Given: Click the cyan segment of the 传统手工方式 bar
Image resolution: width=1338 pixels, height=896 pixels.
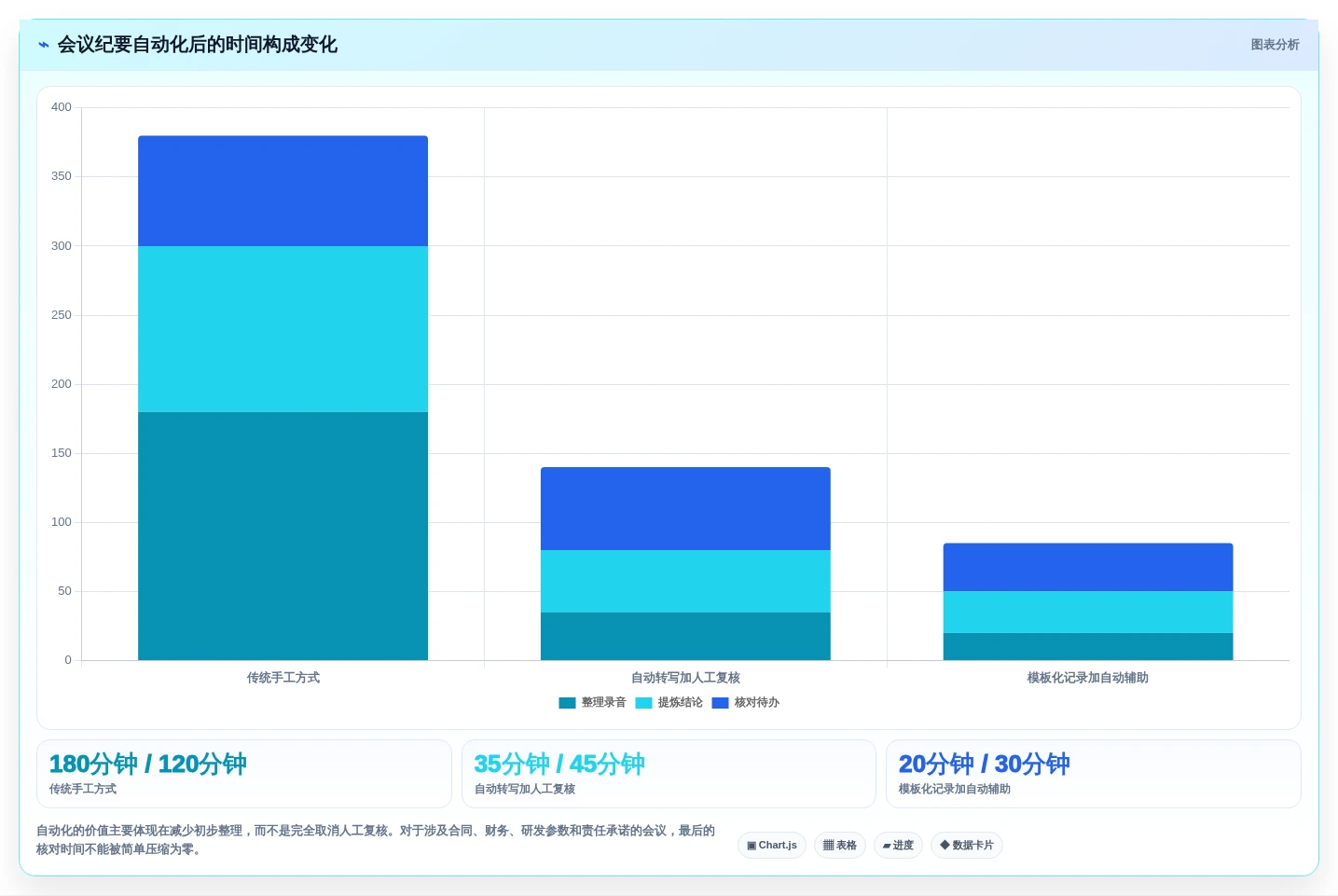Looking at the screenshot, I should pyautogui.click(x=283, y=329).
